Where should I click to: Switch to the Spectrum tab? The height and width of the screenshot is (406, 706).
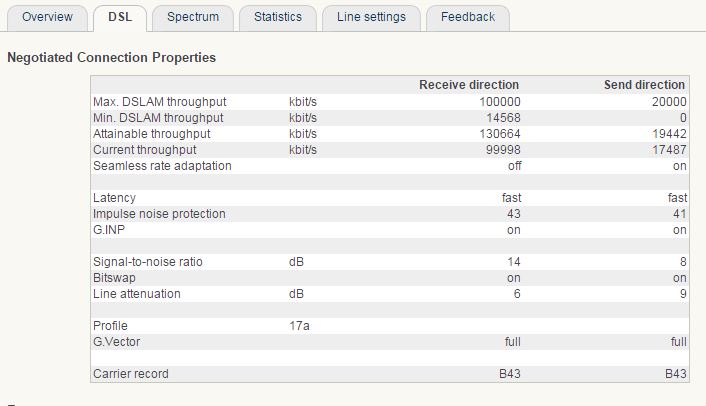(x=193, y=17)
